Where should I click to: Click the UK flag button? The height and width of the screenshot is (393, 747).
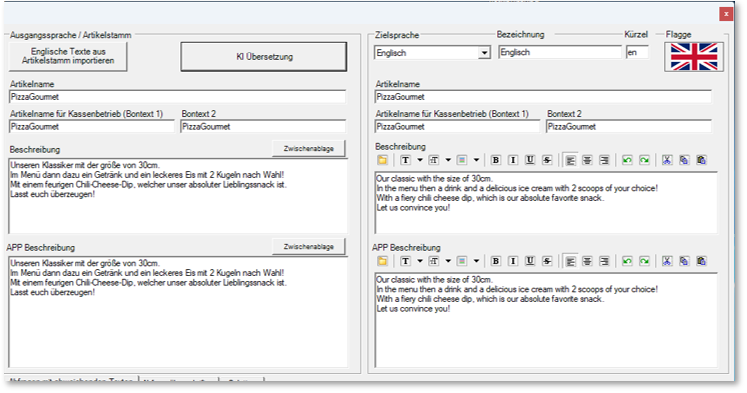point(694,57)
